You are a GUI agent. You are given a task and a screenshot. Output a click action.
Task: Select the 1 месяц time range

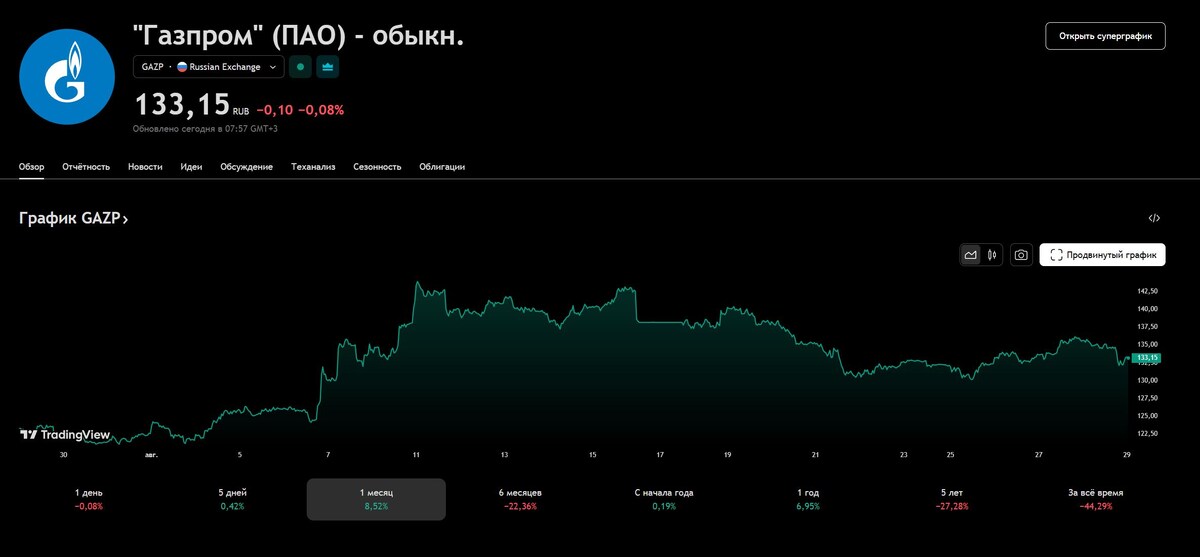click(376, 499)
